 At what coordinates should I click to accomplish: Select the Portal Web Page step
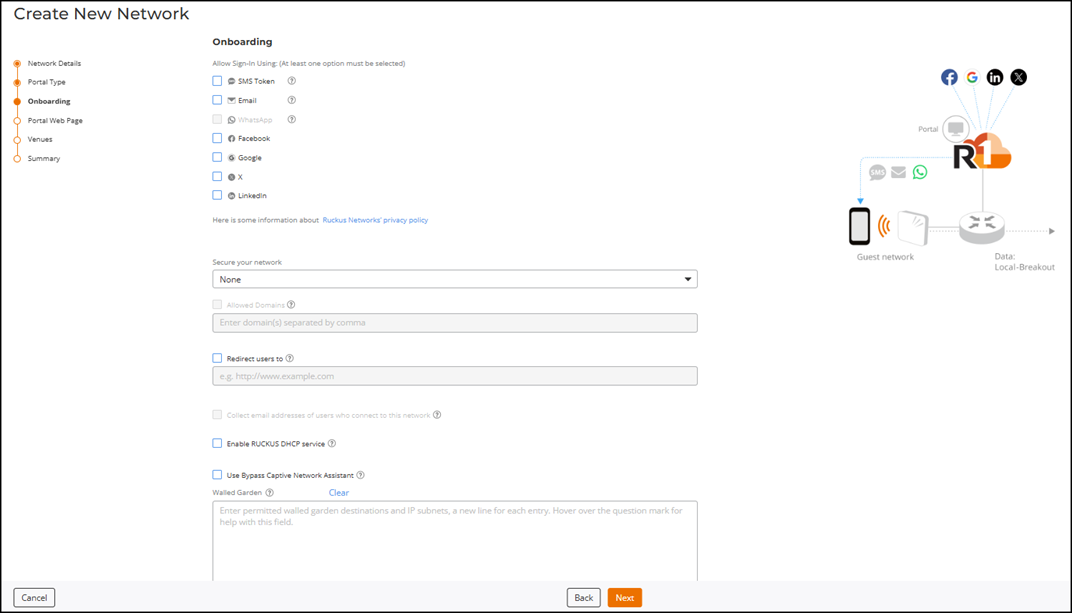click(x=55, y=120)
